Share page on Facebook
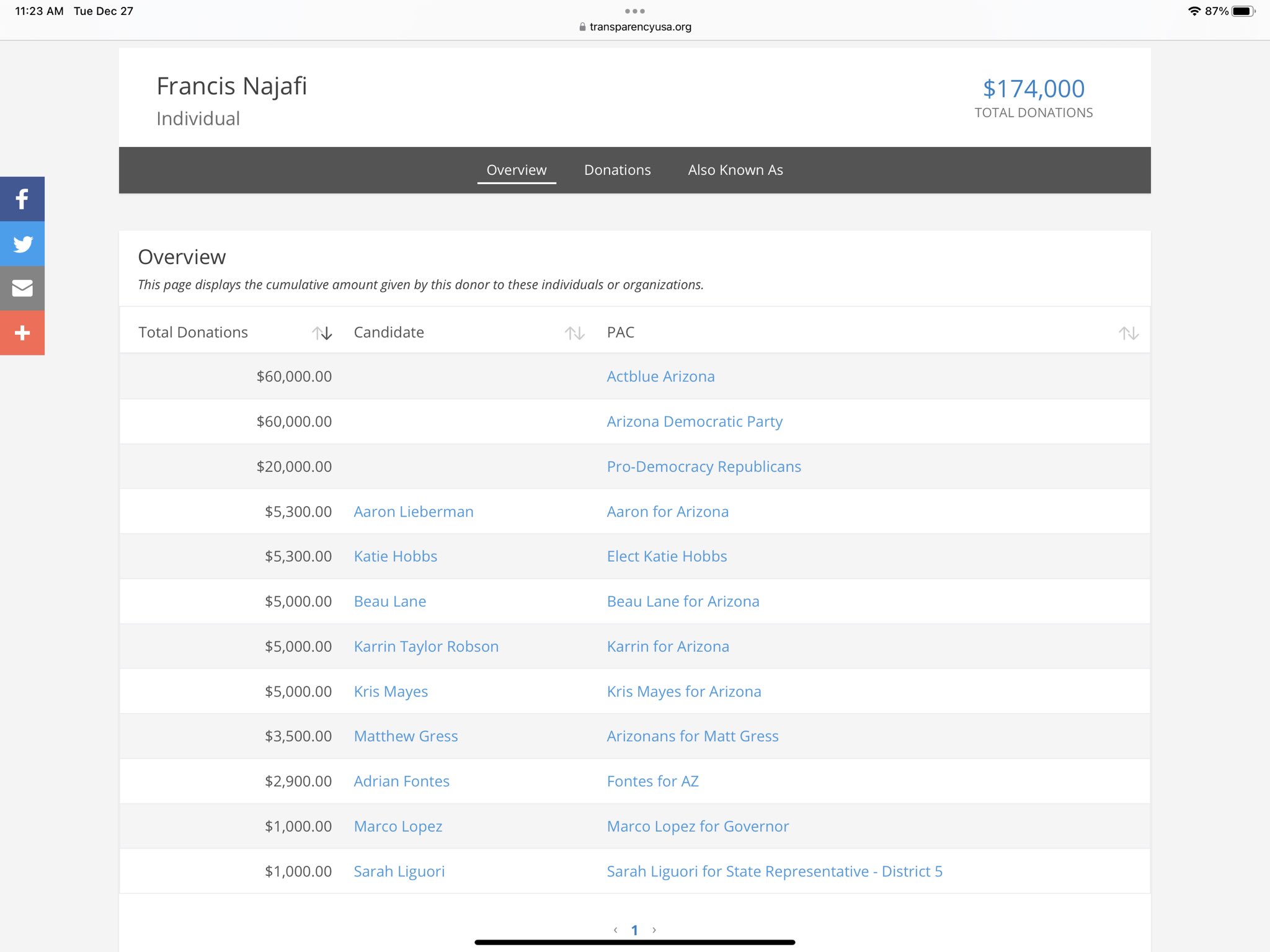Image resolution: width=1270 pixels, height=952 pixels. 22,199
